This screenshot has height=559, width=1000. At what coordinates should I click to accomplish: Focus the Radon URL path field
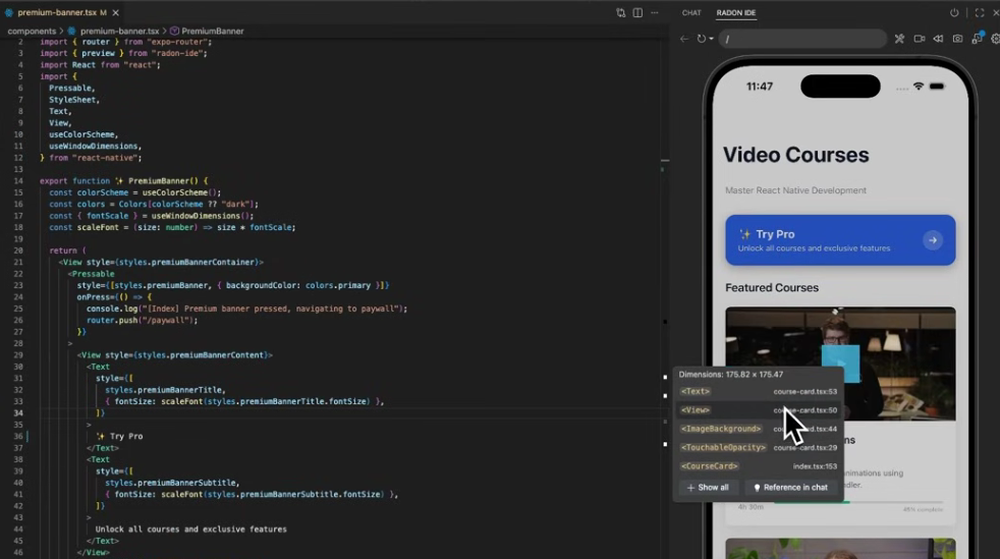[802, 39]
